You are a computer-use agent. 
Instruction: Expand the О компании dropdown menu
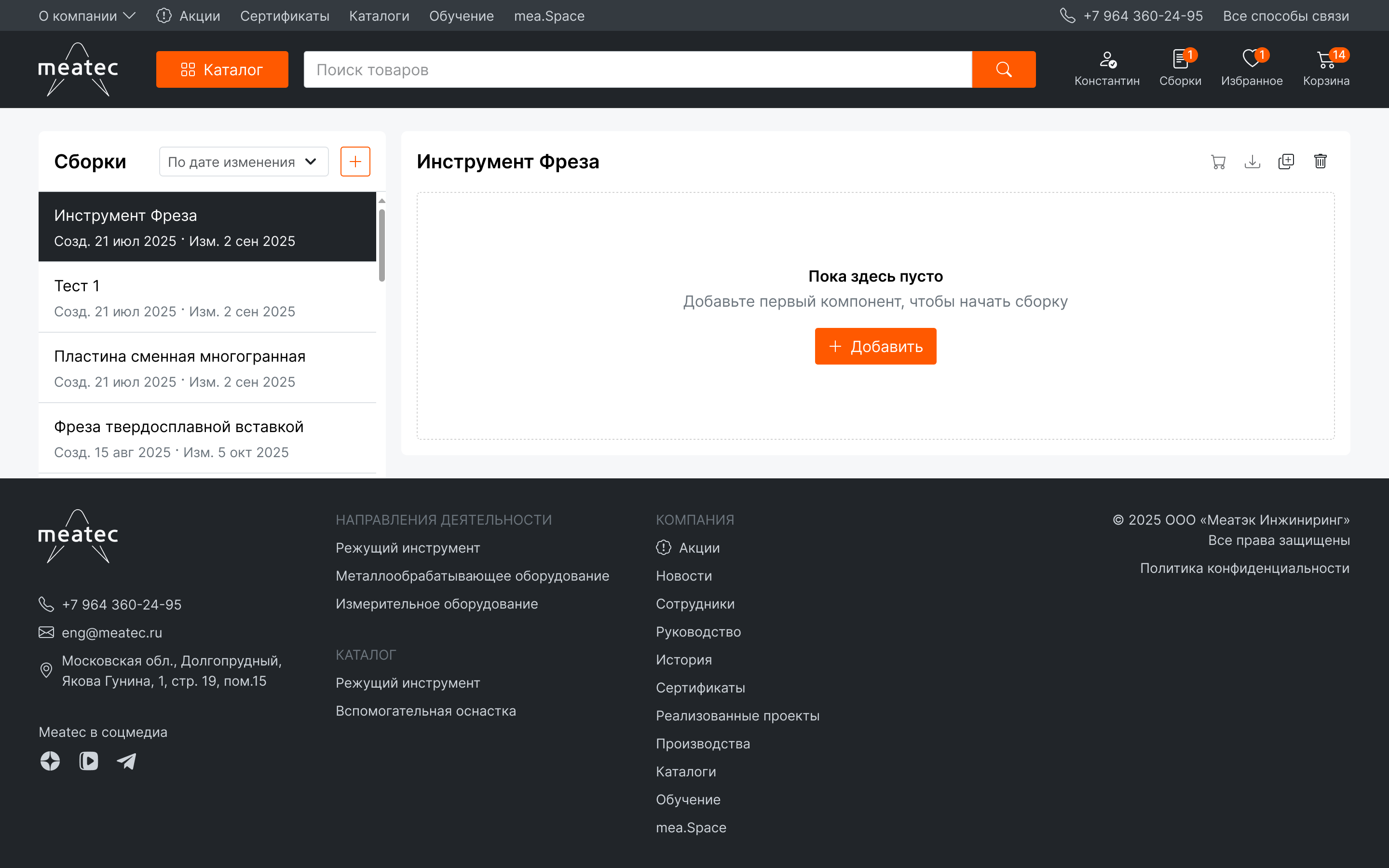coord(87,16)
